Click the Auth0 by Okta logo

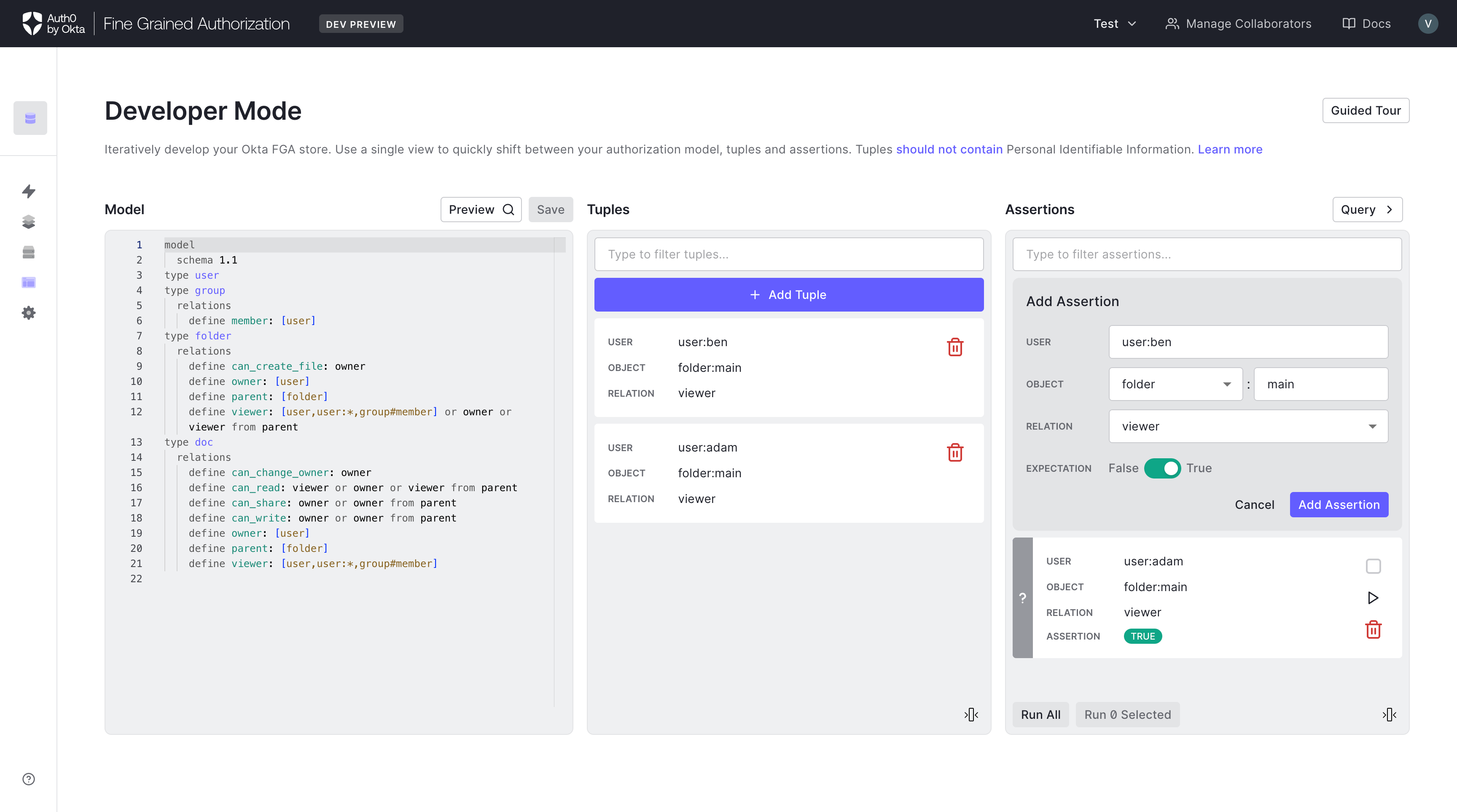54,23
